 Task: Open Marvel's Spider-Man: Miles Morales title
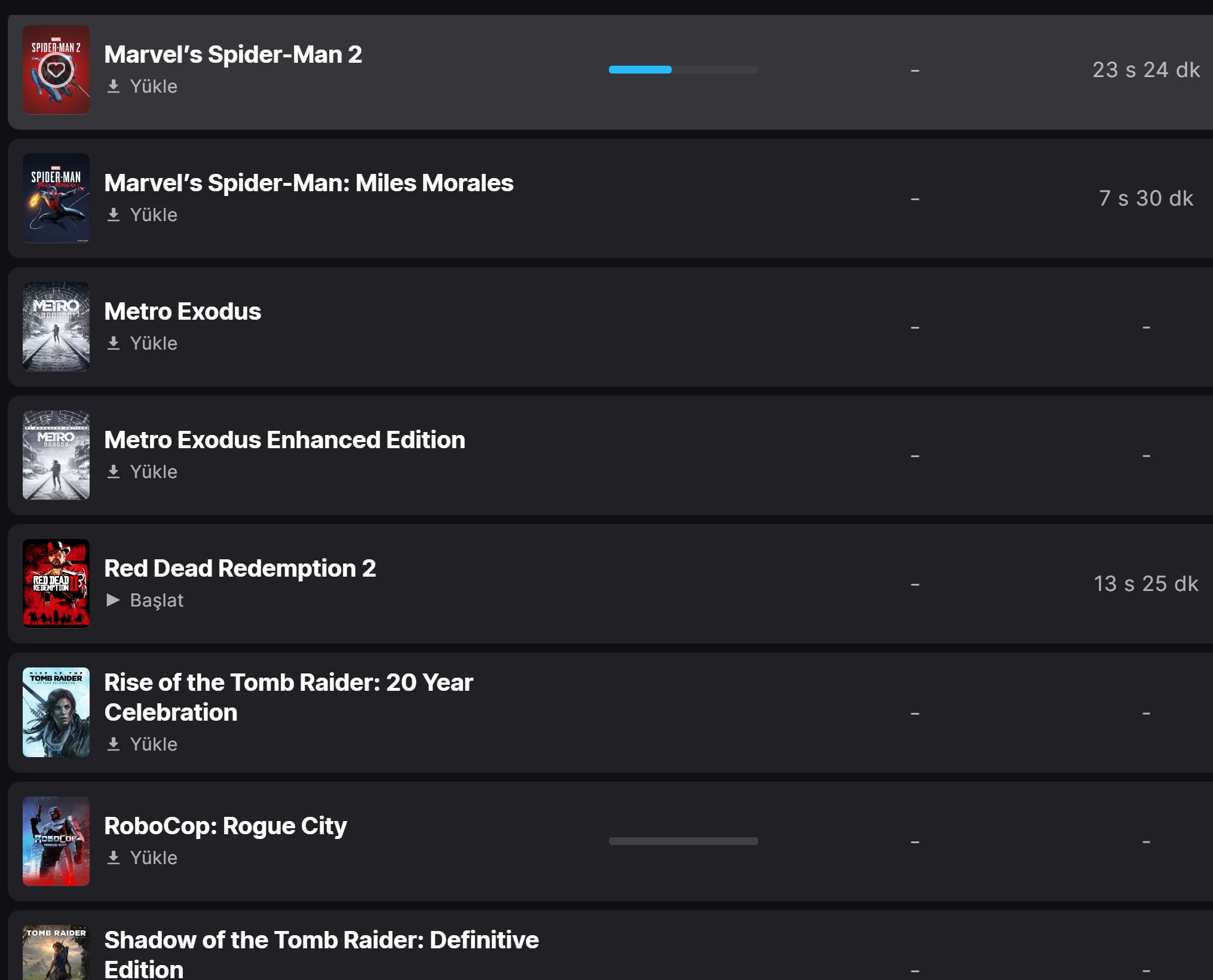(x=308, y=183)
